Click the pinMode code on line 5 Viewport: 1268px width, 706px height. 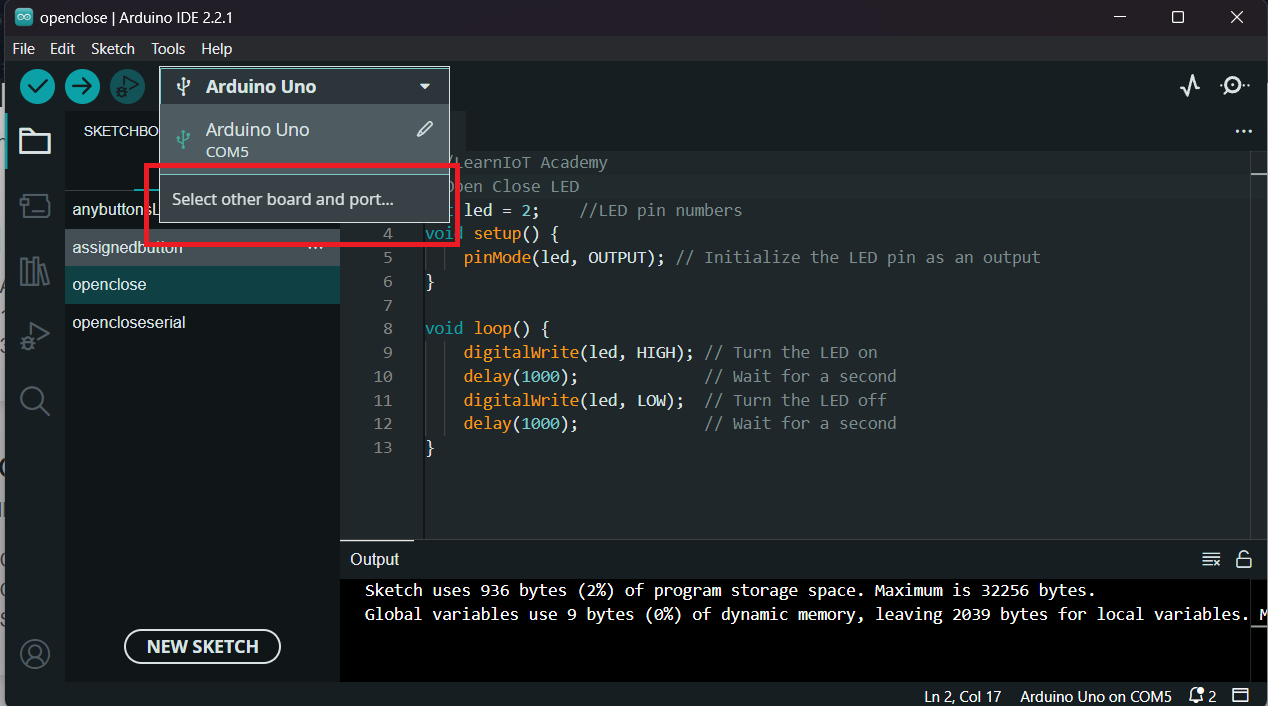click(565, 257)
